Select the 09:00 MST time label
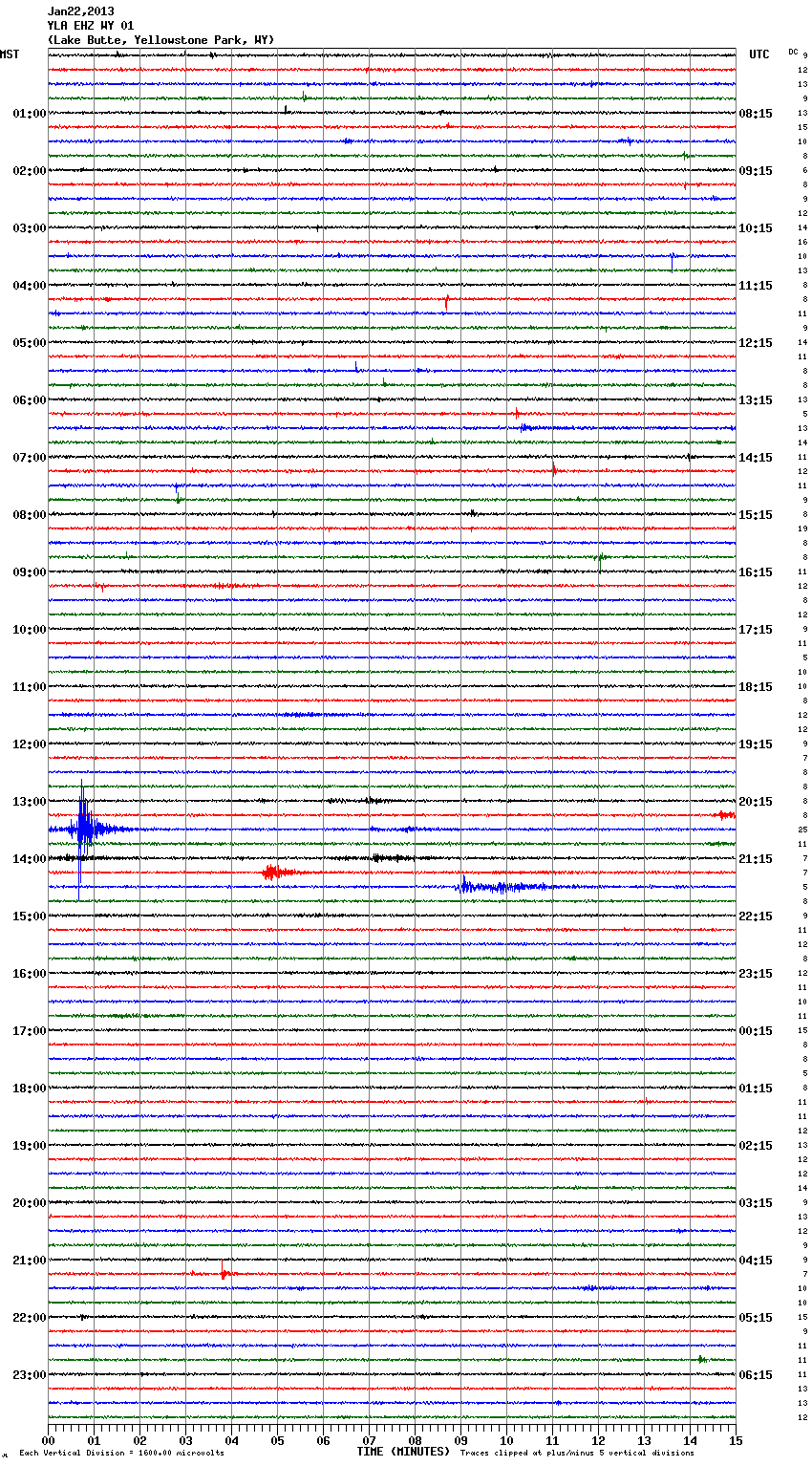The height and width of the screenshot is (1466, 812). click(x=30, y=572)
